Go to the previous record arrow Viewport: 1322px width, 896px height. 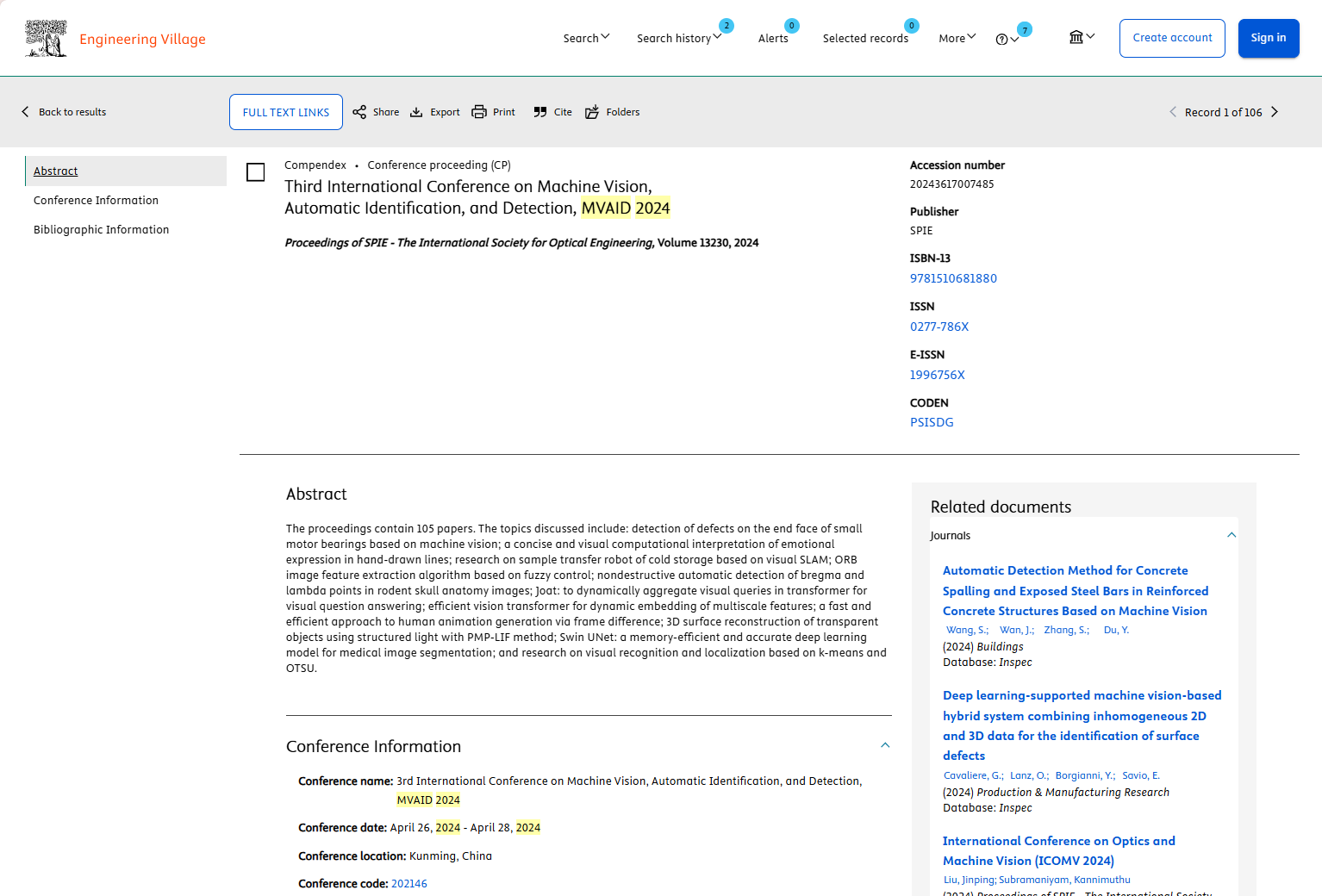pos(1173,112)
